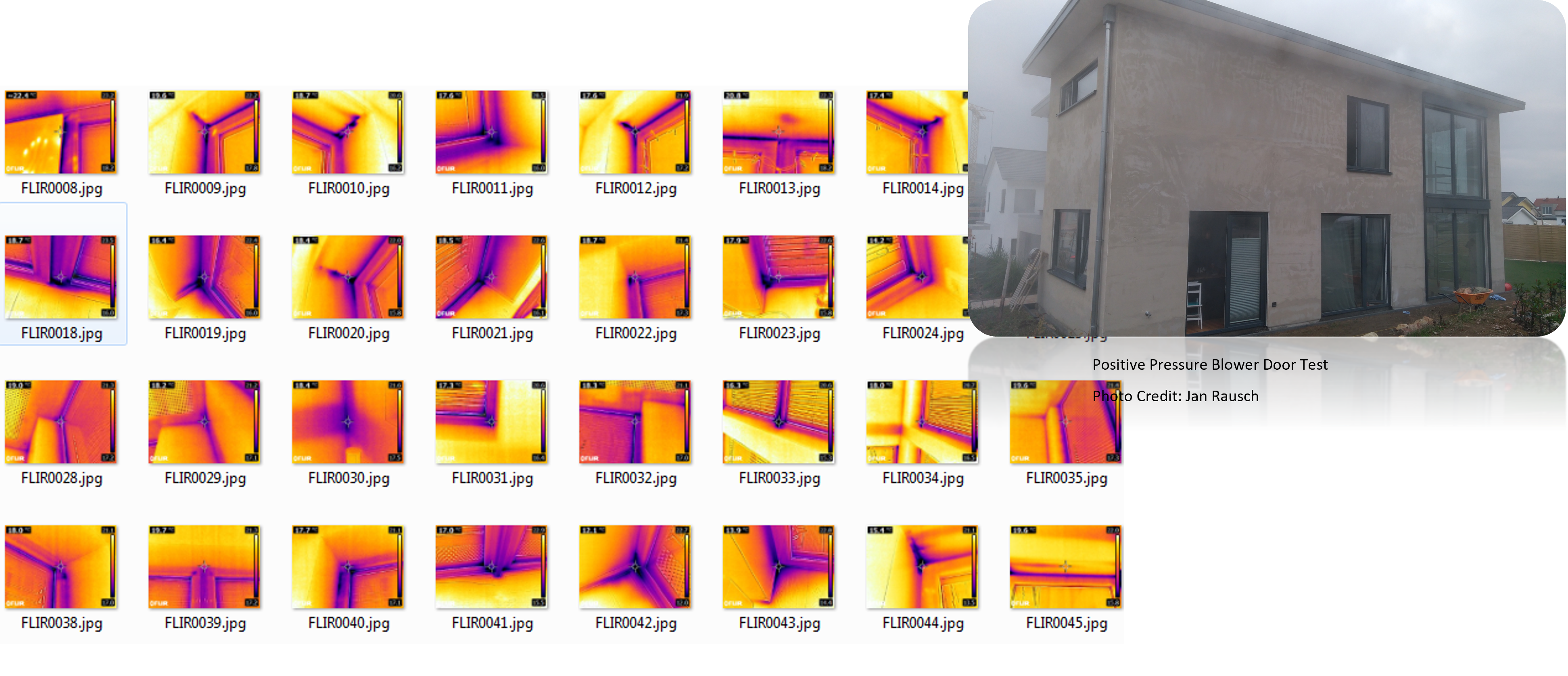
Task: Open FLIR0038.jpg thermal image
Action: click(61, 567)
